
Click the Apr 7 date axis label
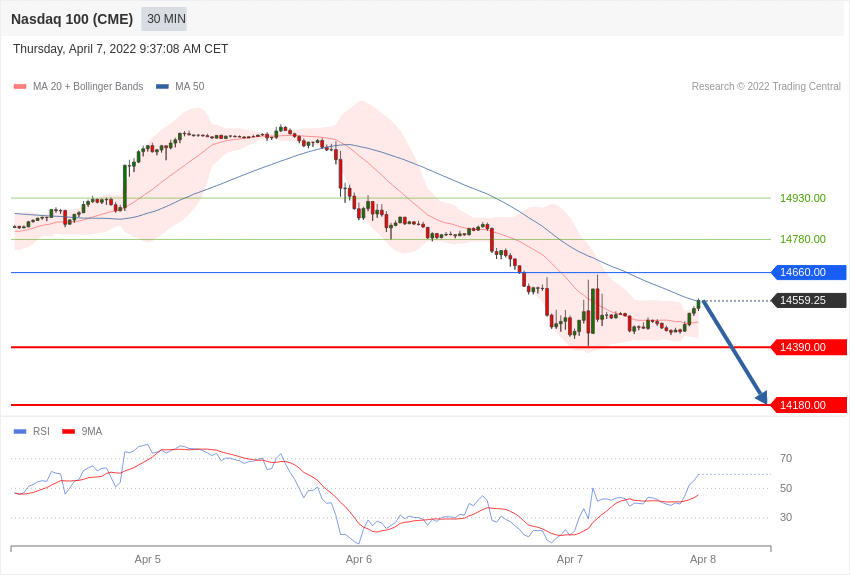[570, 559]
